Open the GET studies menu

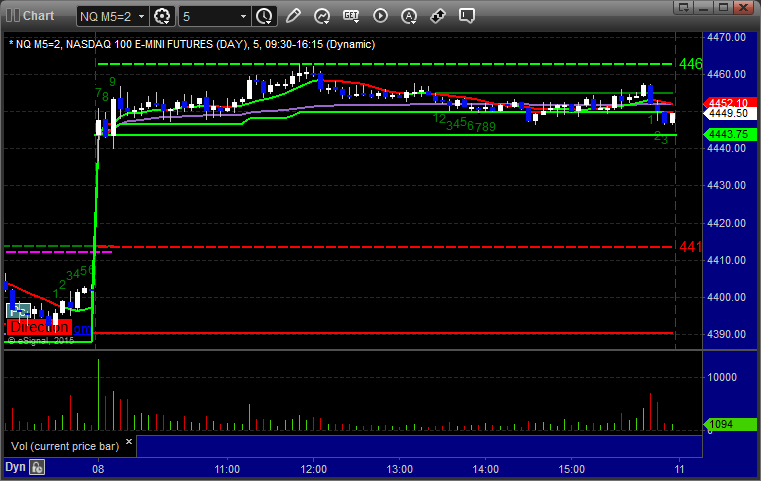click(x=351, y=16)
